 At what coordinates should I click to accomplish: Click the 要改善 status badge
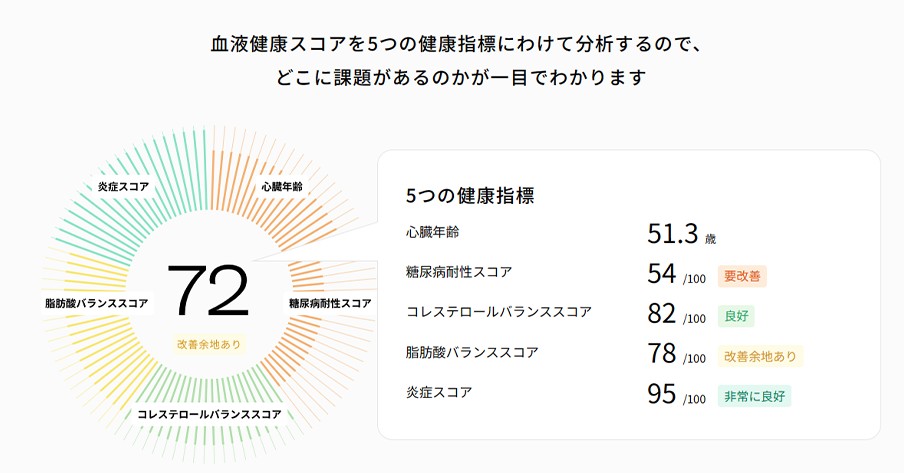742,276
